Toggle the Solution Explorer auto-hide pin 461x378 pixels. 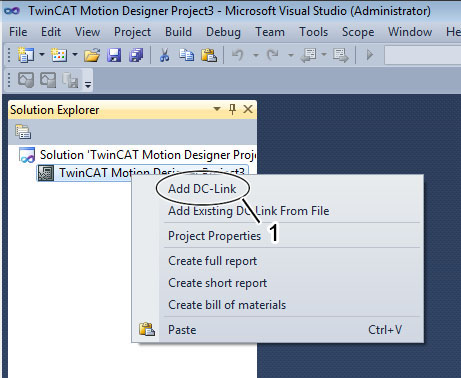(232, 109)
